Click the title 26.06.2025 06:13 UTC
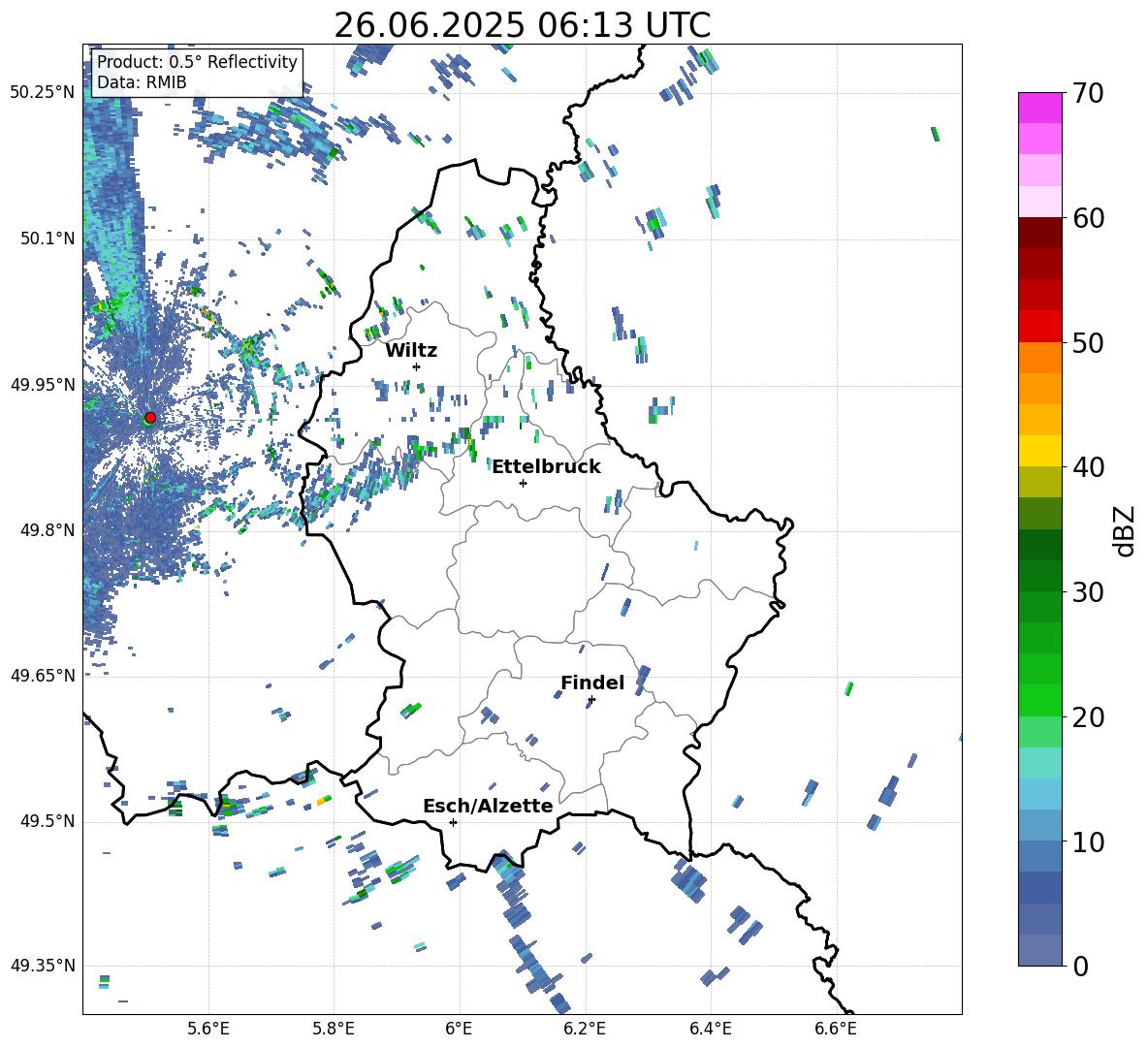This screenshot has width=1148, height=1048. pyautogui.click(x=523, y=25)
